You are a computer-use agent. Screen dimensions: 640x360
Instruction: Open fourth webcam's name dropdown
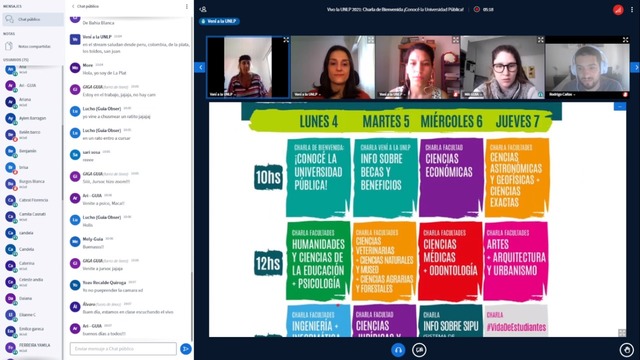click(x=473, y=94)
